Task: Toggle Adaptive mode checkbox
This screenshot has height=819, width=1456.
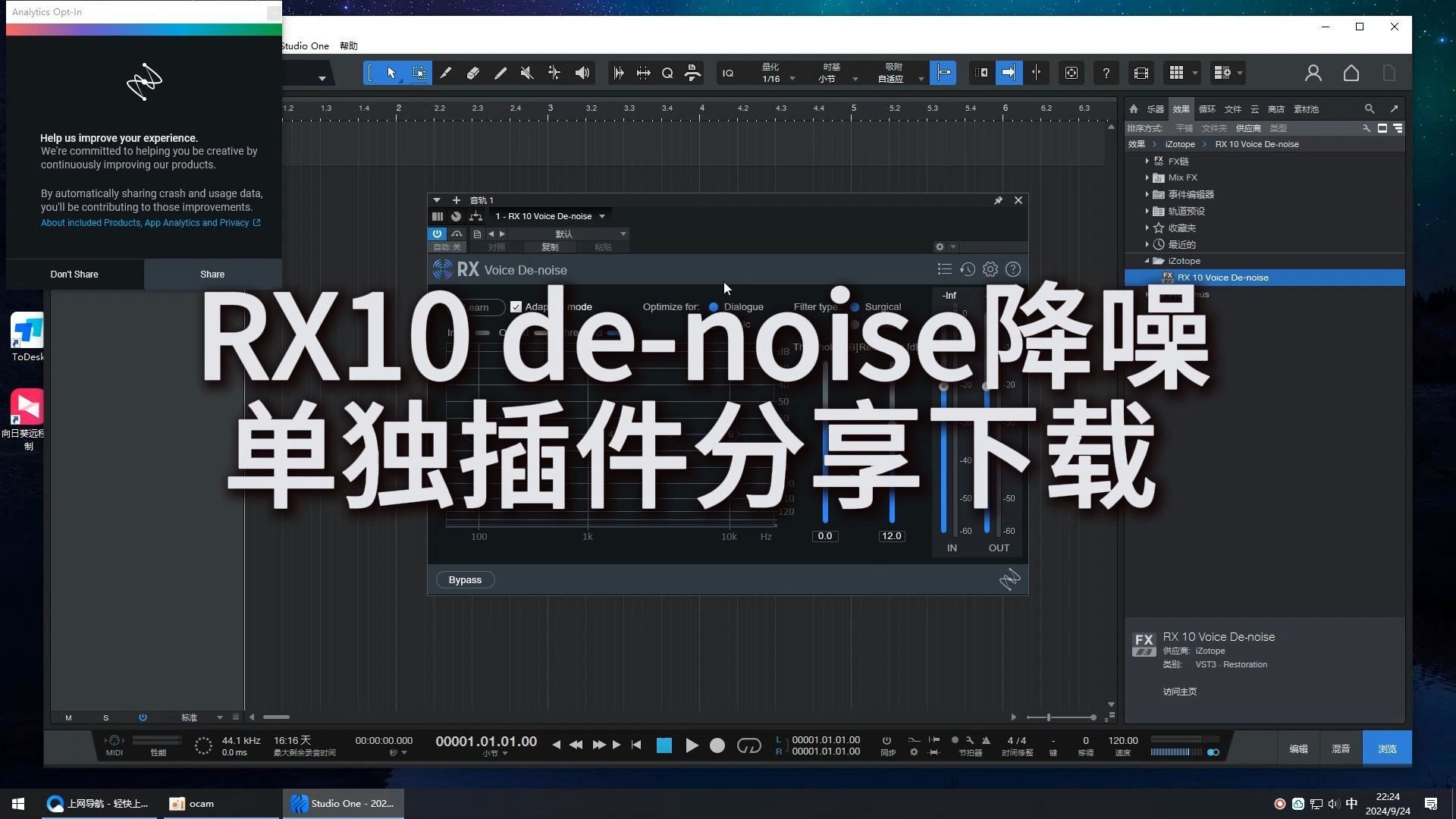Action: point(516,307)
